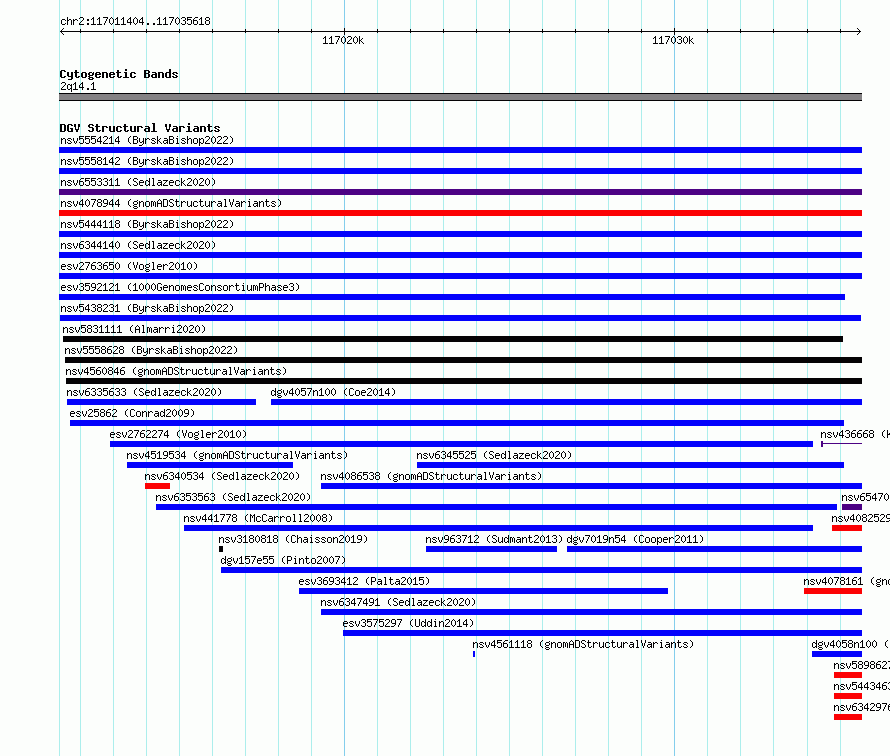Click the red nsv4082529 variant bar
The image size is (890, 756).
click(847, 528)
